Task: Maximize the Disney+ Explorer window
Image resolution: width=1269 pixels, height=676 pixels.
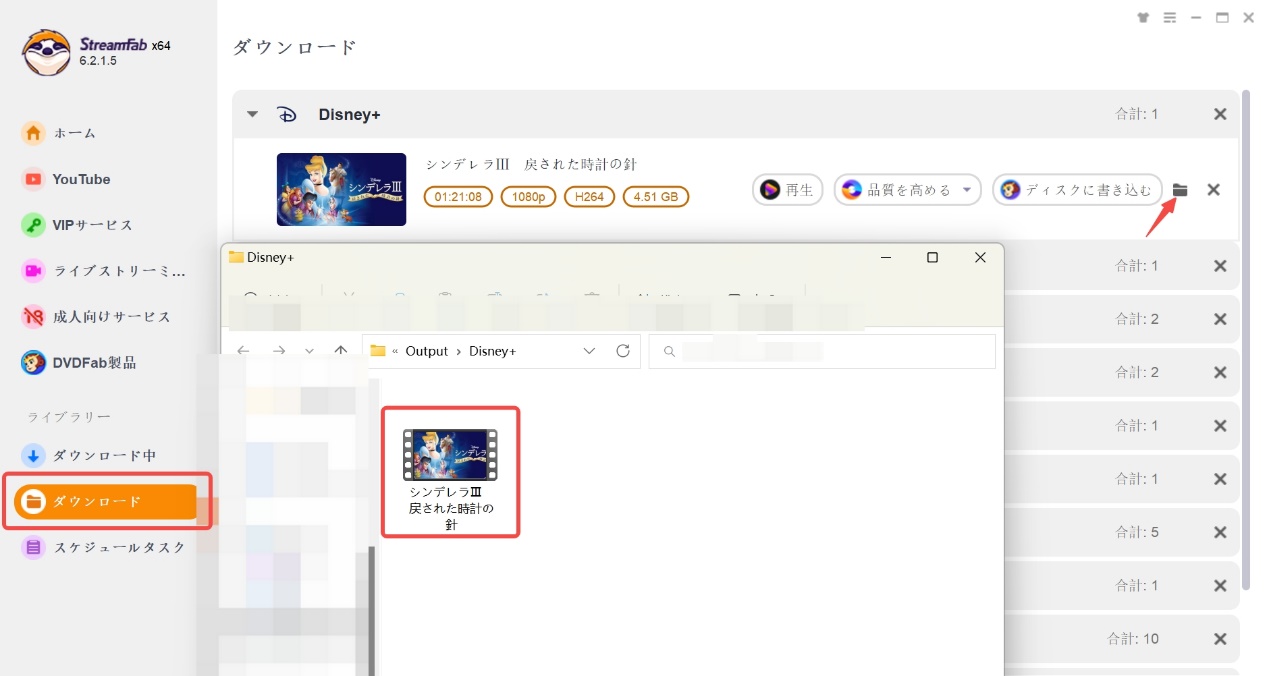Action: (932, 257)
